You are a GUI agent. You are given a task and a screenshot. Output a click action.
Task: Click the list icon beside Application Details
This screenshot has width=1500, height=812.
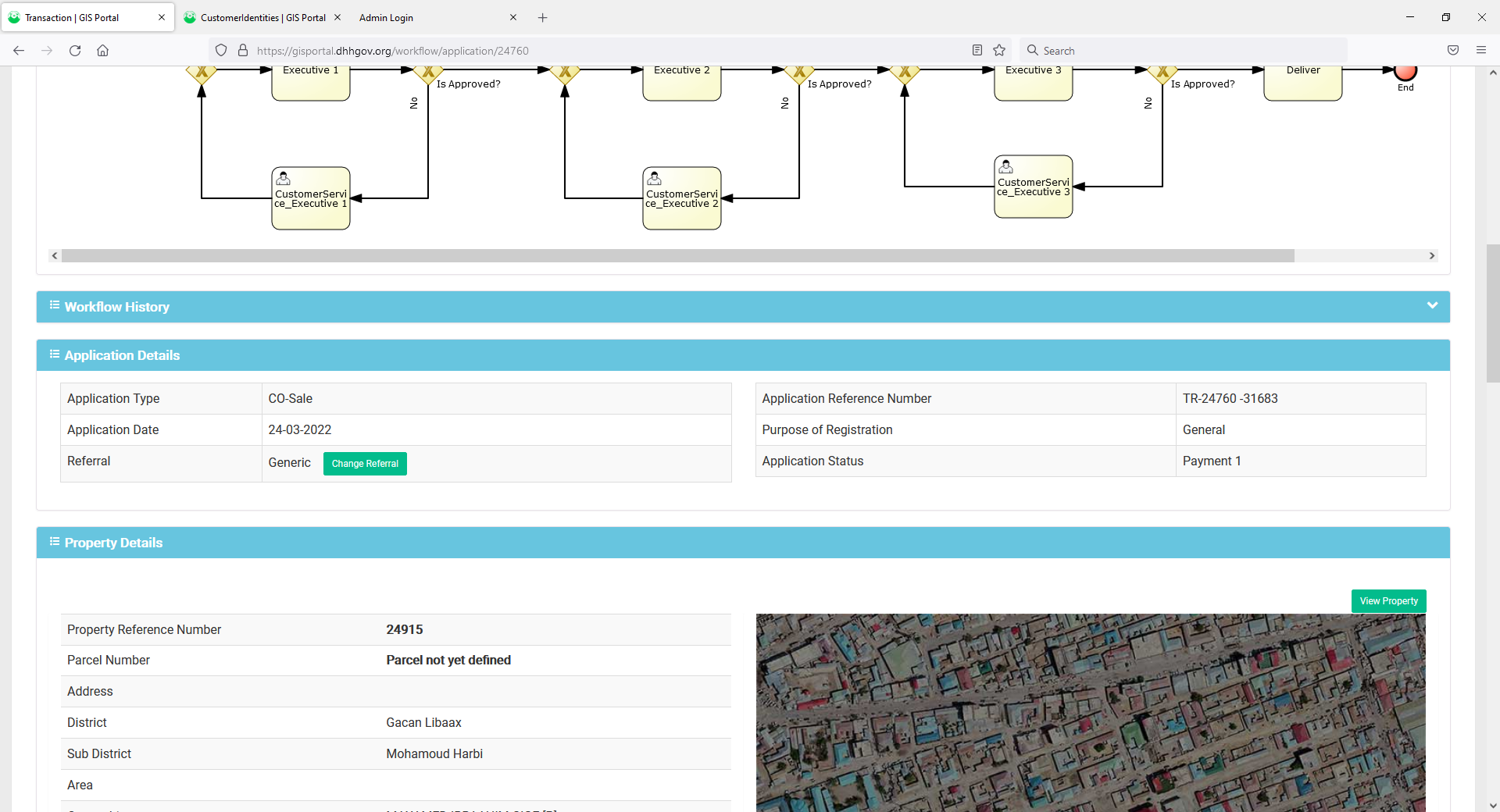(55, 354)
